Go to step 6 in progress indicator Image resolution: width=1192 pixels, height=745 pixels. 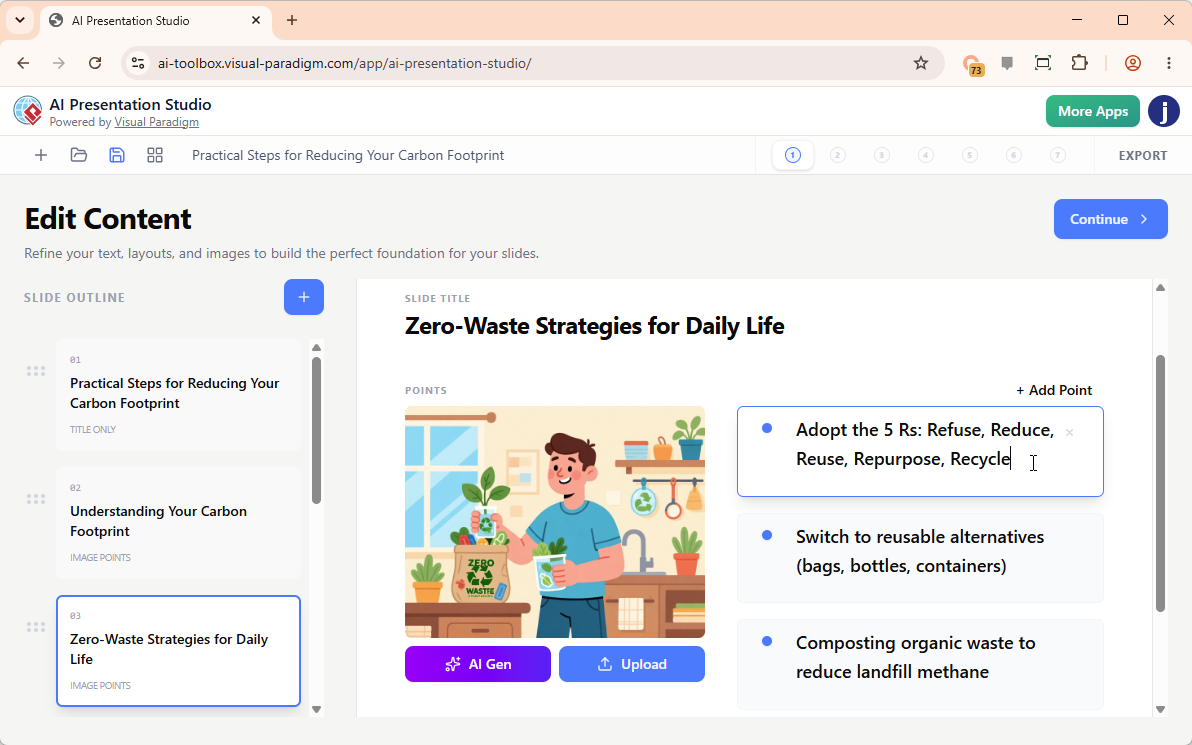tap(1013, 155)
